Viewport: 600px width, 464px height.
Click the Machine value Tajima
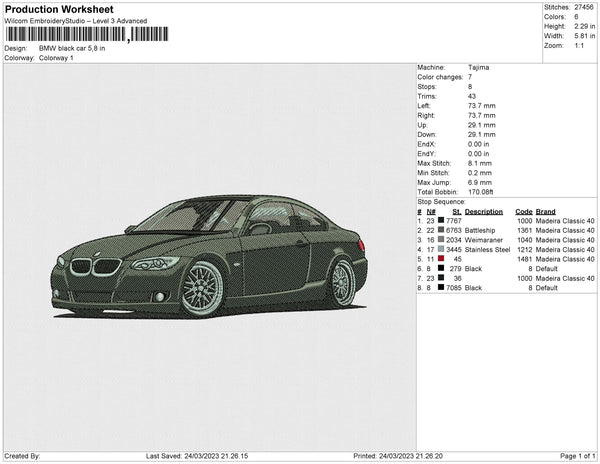[479, 67]
